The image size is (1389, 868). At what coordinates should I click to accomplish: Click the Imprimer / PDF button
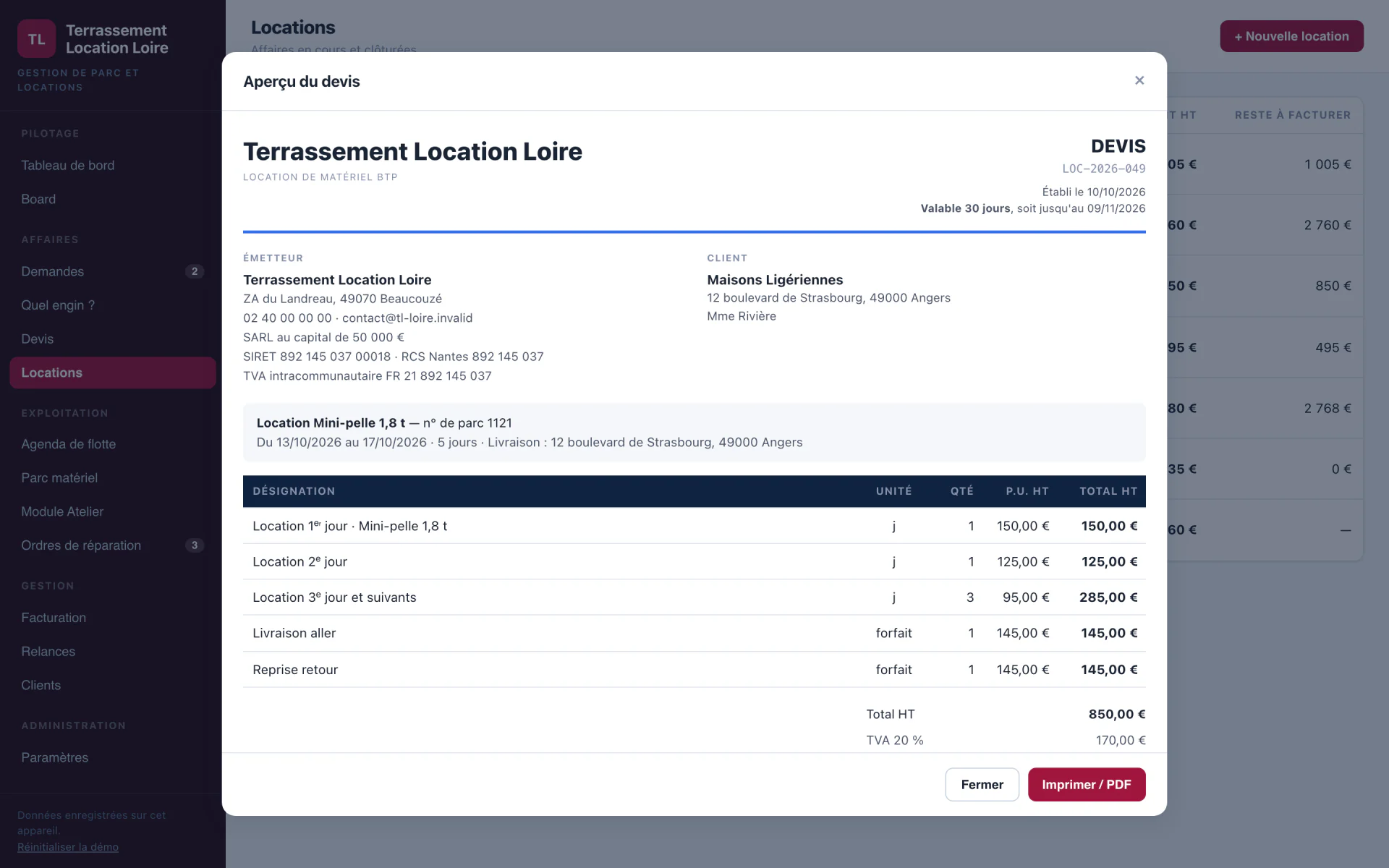coord(1087,784)
